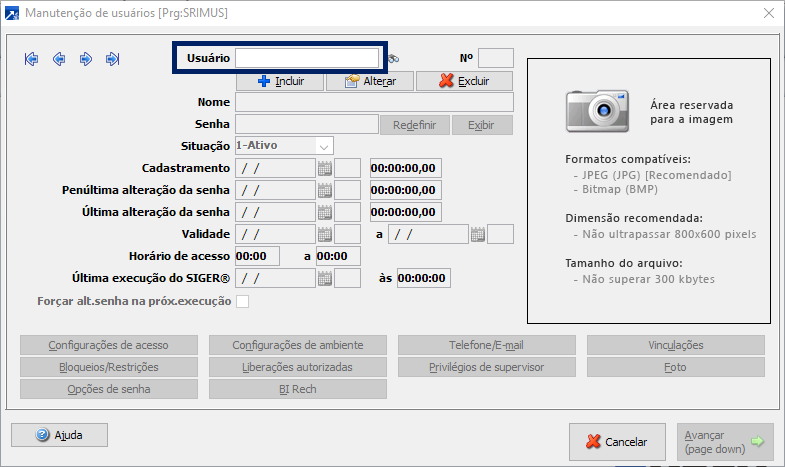Open calendar for Validade start date

[325, 234]
